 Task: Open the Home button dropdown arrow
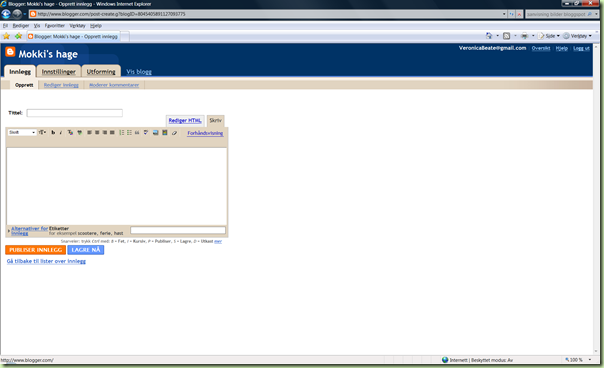(x=497, y=36)
